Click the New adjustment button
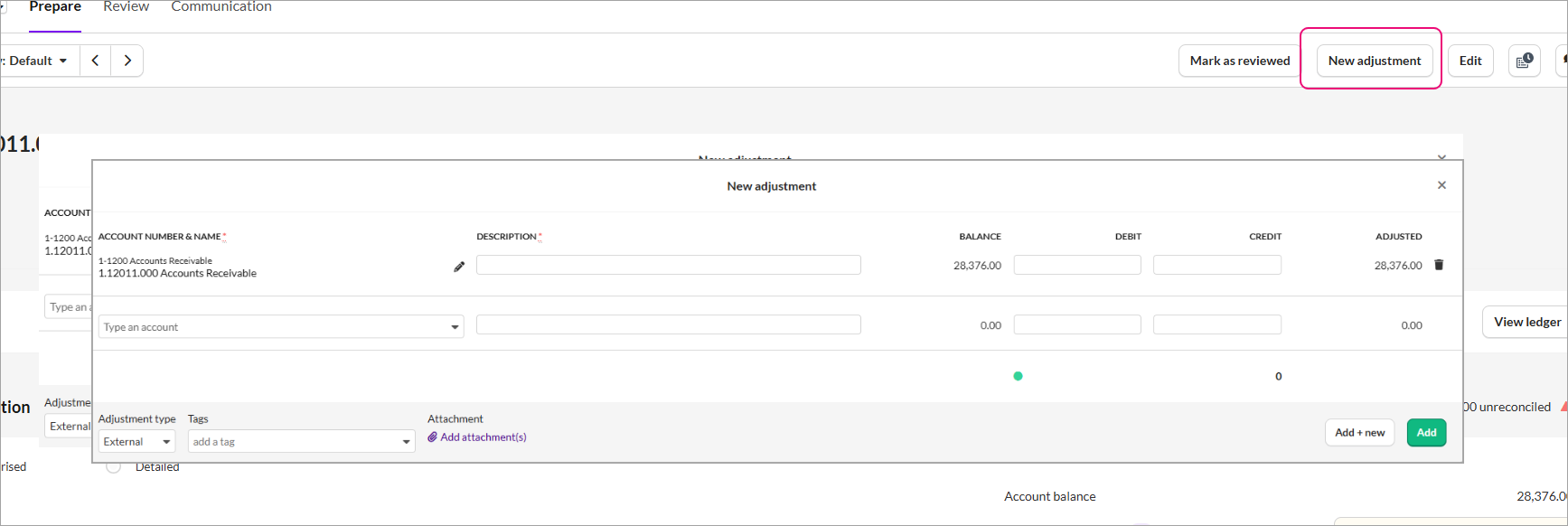This screenshot has width=1568, height=526. [1374, 61]
